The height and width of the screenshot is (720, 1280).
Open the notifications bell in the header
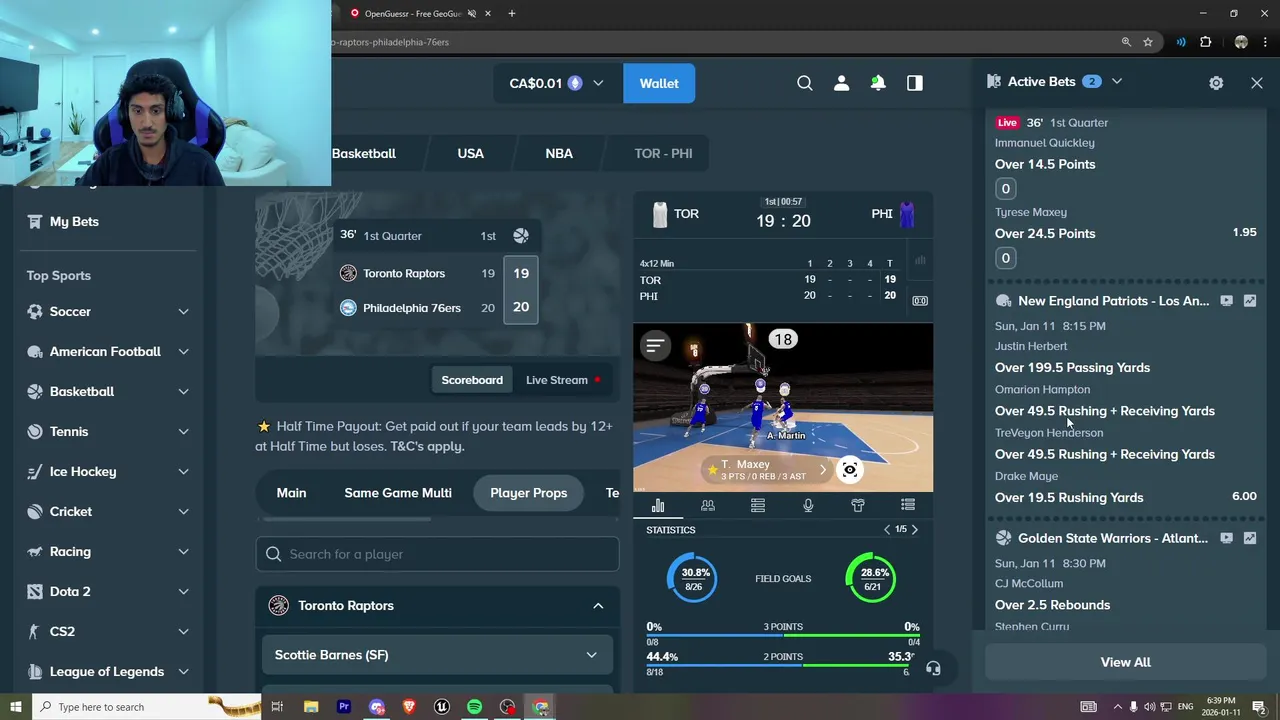[x=878, y=83]
